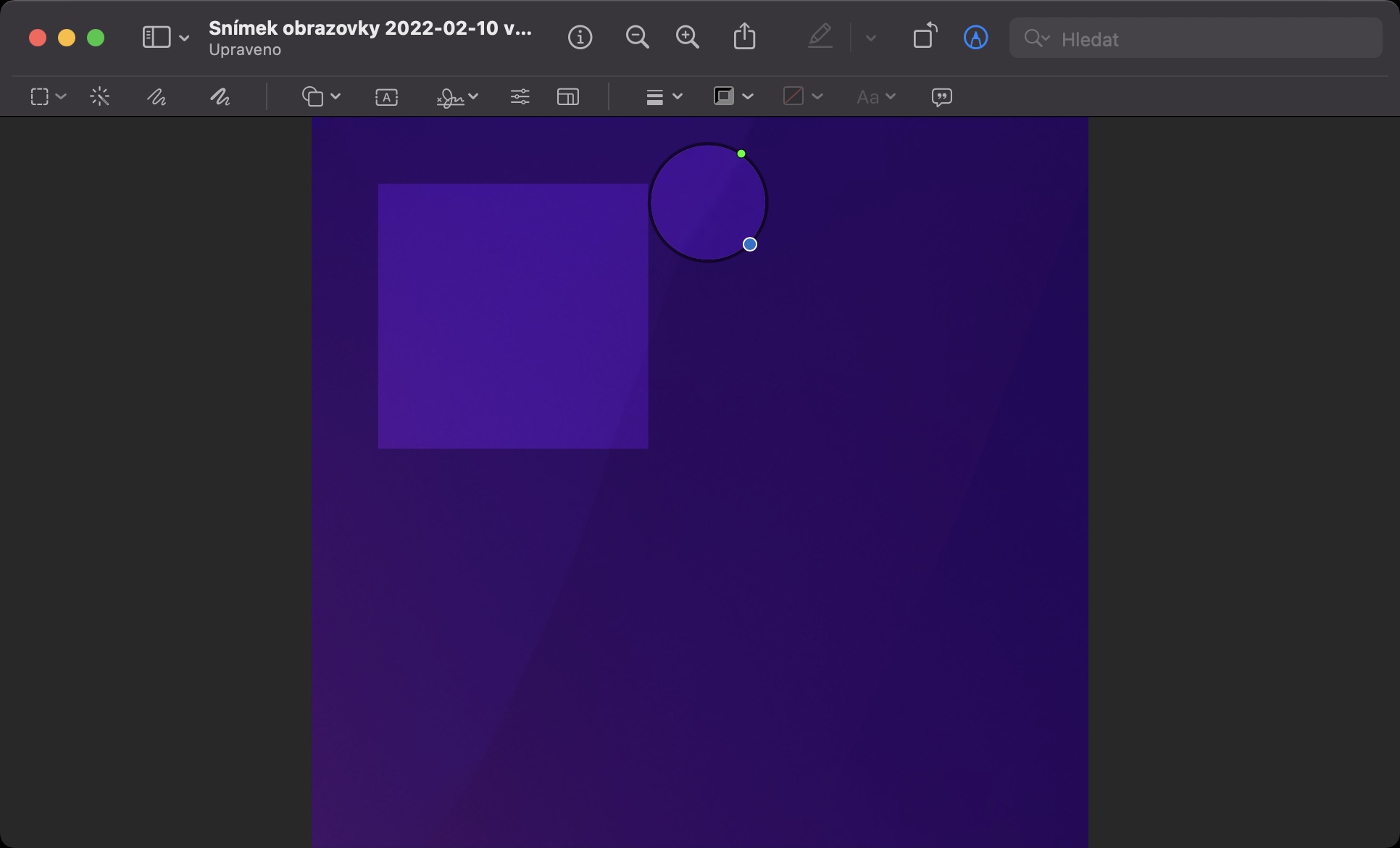Open the Adjust Size tool
This screenshot has height=848, width=1400.
567,96
